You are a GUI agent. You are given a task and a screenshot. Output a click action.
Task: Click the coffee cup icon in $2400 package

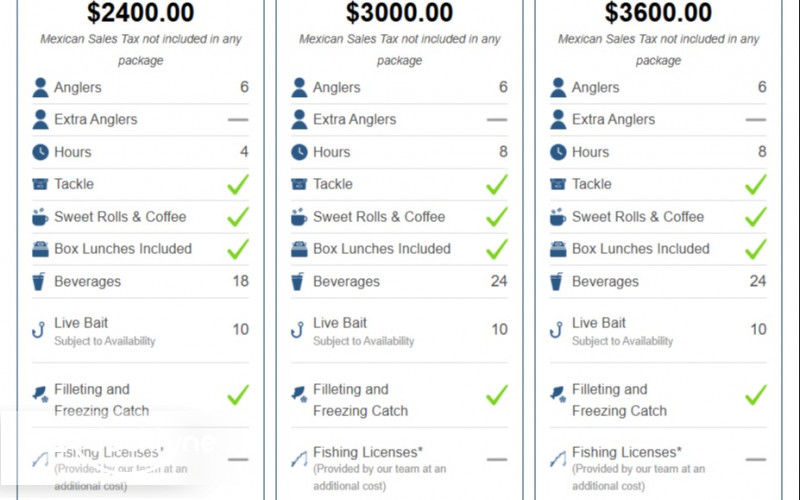click(40, 217)
